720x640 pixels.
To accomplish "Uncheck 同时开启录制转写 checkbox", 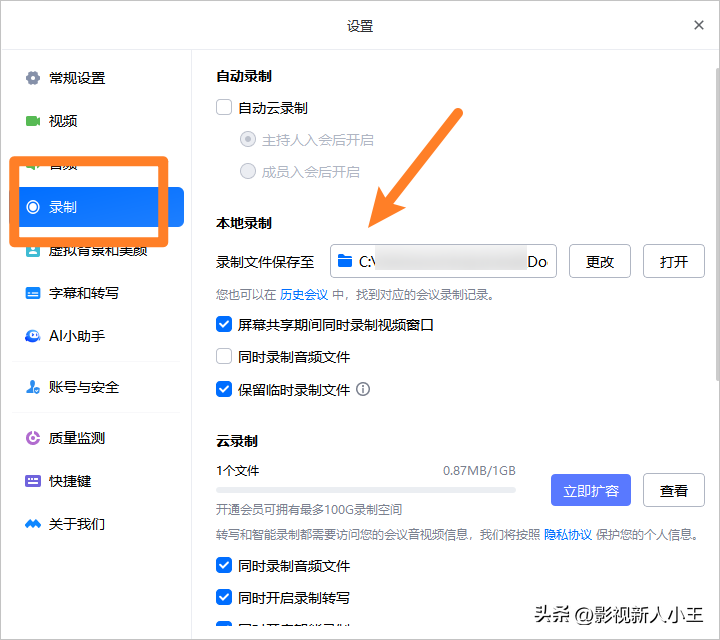I will click(x=224, y=597).
